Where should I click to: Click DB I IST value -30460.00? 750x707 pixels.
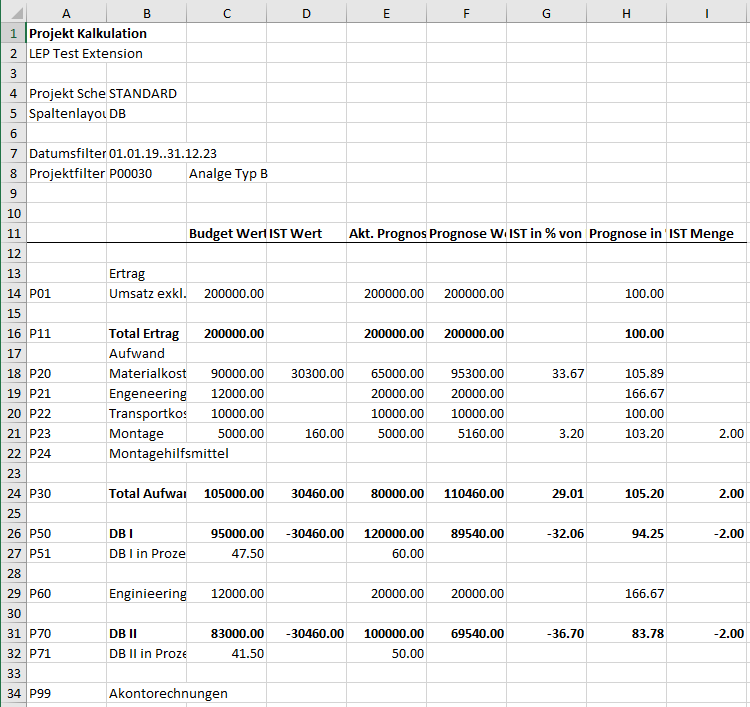307,533
